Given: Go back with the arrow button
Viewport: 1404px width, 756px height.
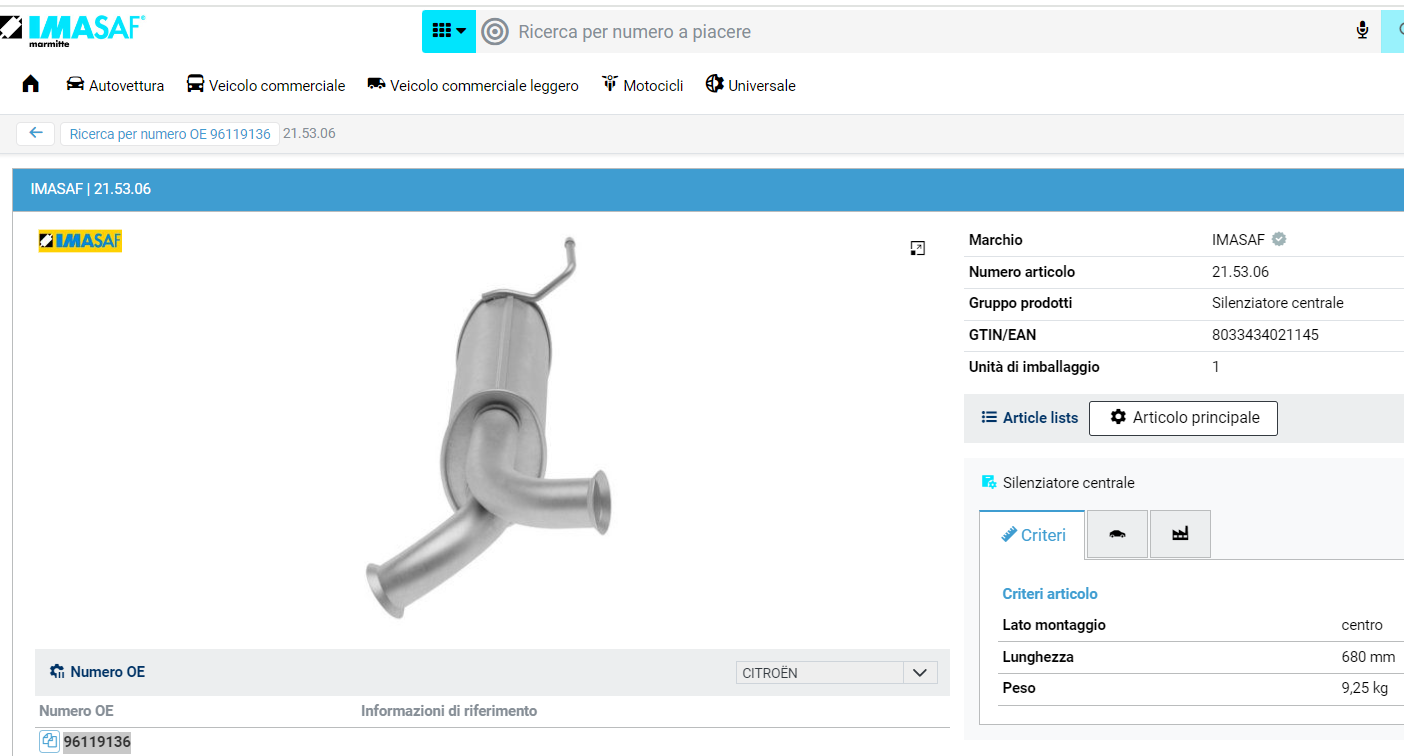Looking at the screenshot, I should [x=36, y=133].
